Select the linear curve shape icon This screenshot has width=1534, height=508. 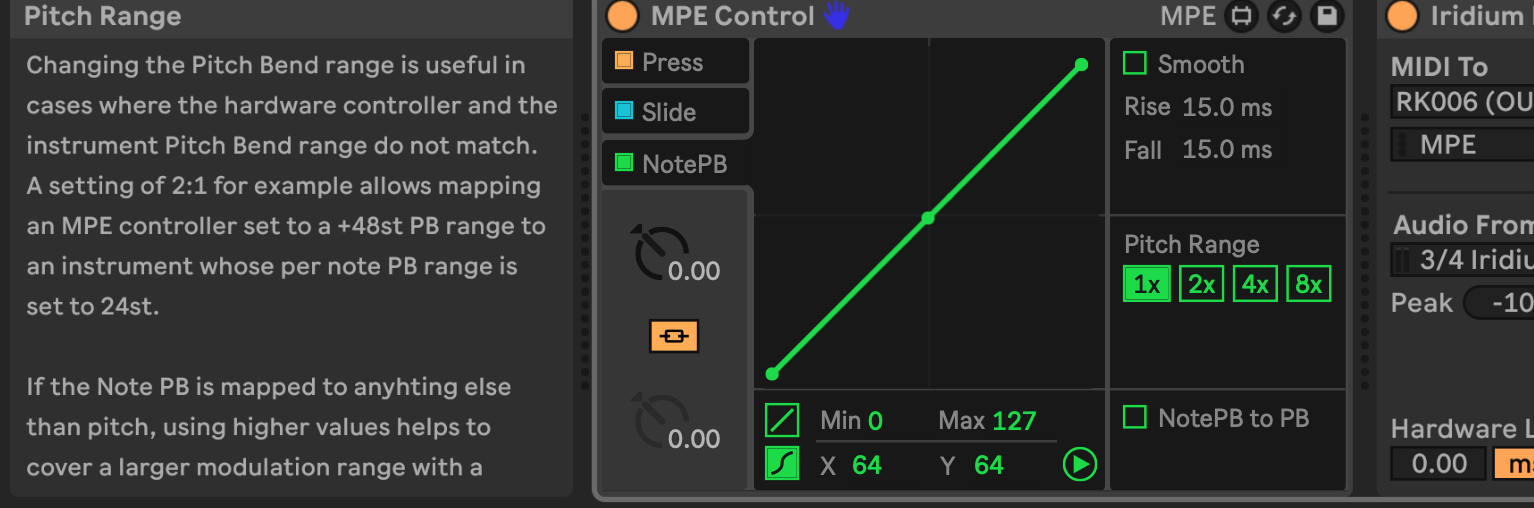point(782,421)
